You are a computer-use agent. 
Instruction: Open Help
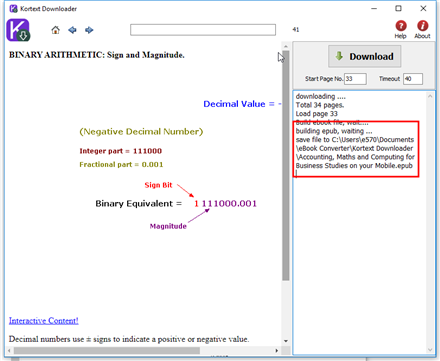click(401, 30)
